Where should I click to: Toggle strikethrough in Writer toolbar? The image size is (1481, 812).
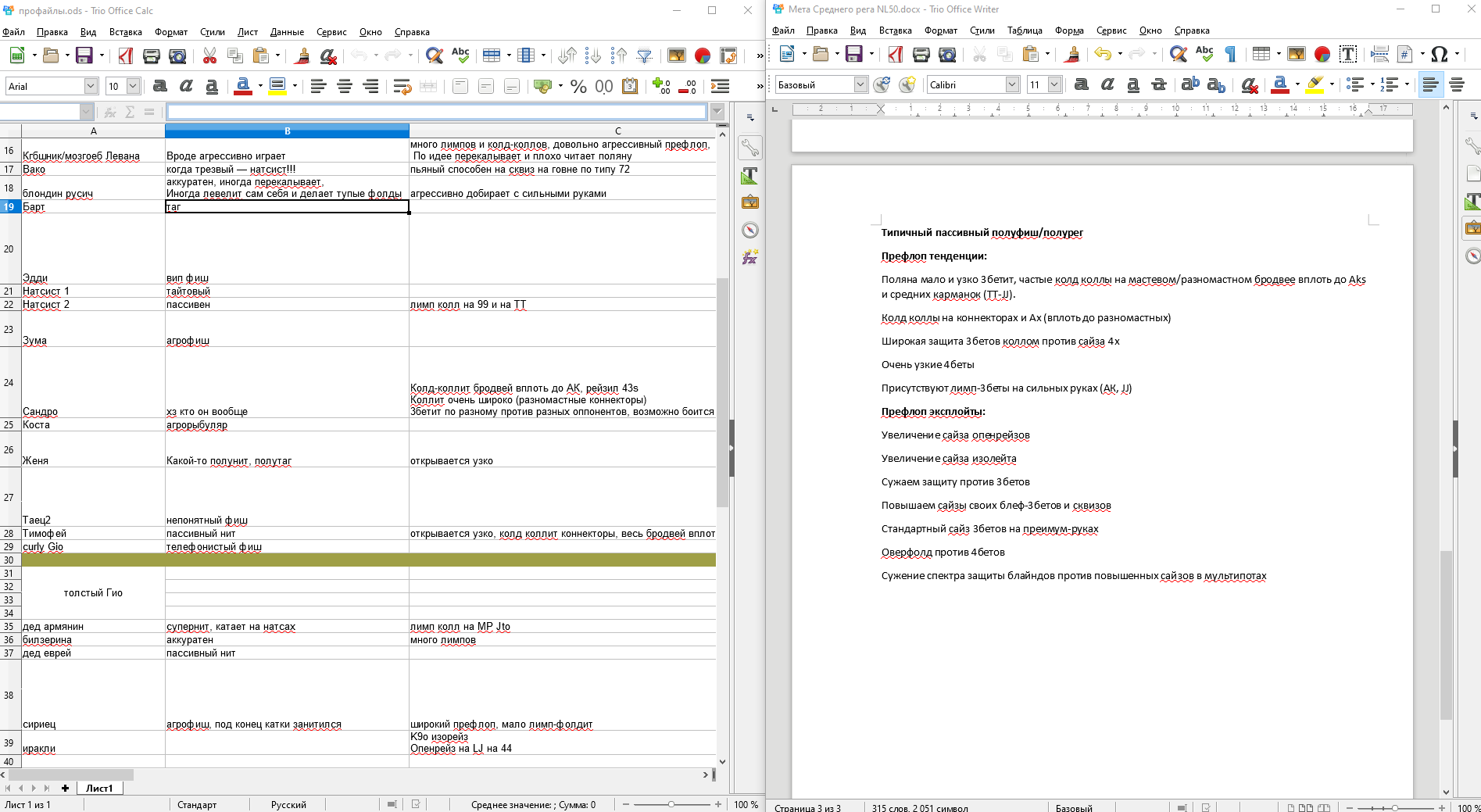click(x=1159, y=84)
